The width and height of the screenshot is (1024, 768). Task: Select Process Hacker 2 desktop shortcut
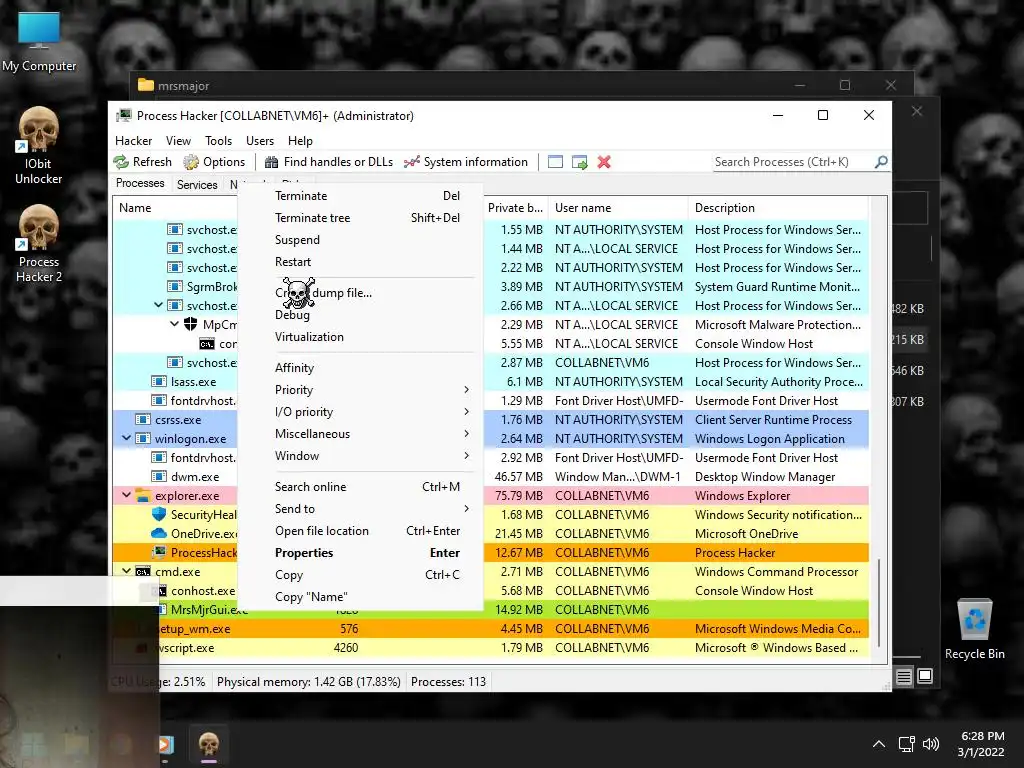pos(39,244)
